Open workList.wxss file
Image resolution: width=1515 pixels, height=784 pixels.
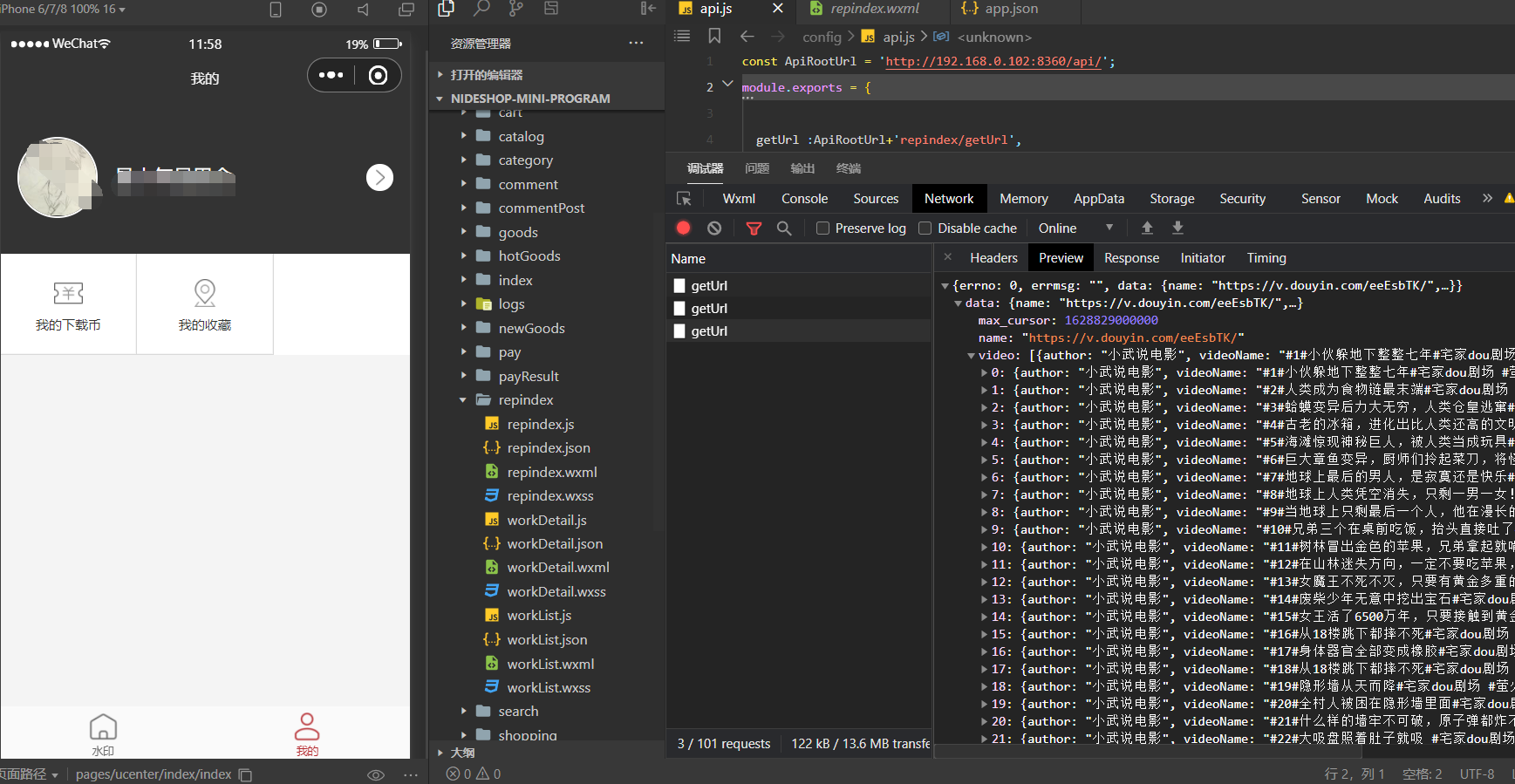coord(549,688)
